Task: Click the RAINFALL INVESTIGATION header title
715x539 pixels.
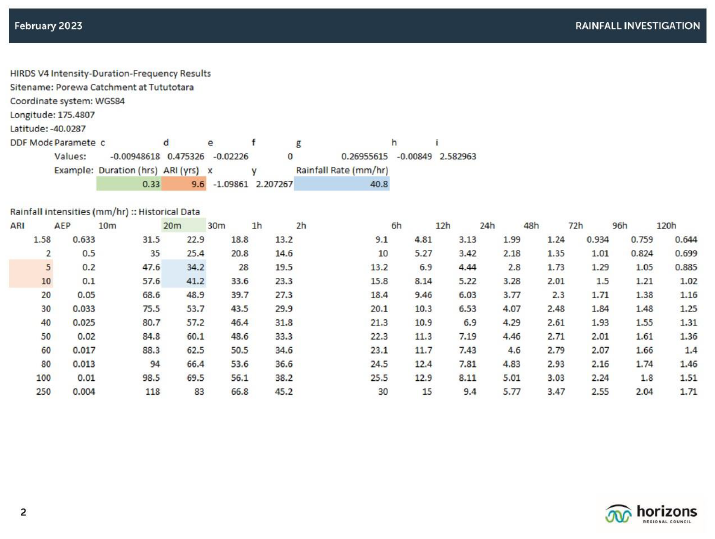Action: tap(637, 25)
